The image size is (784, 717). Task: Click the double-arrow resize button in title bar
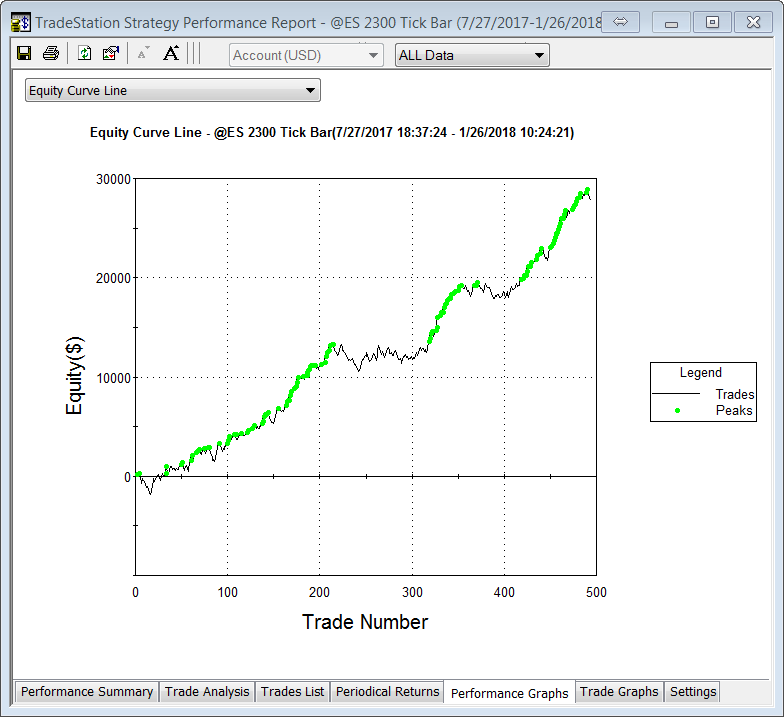[620, 22]
